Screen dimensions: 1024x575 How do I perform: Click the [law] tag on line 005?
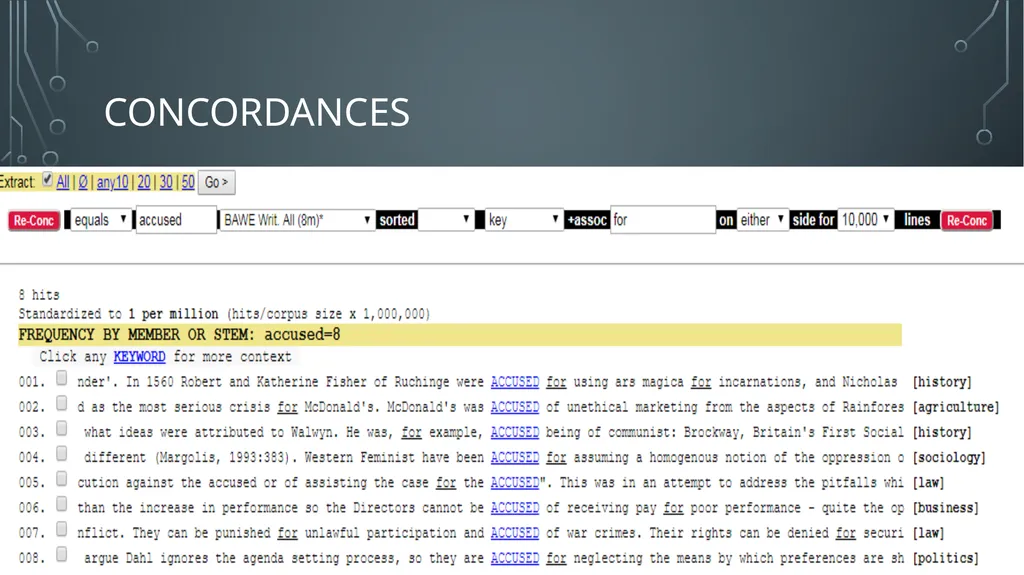point(928,483)
